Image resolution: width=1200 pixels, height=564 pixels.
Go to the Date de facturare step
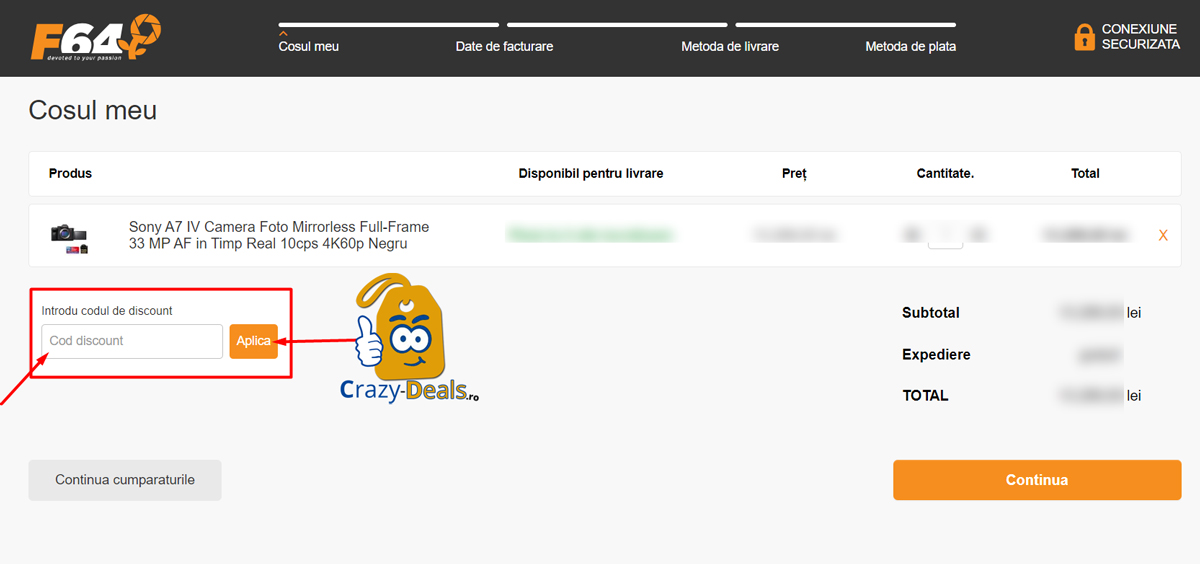pos(504,46)
